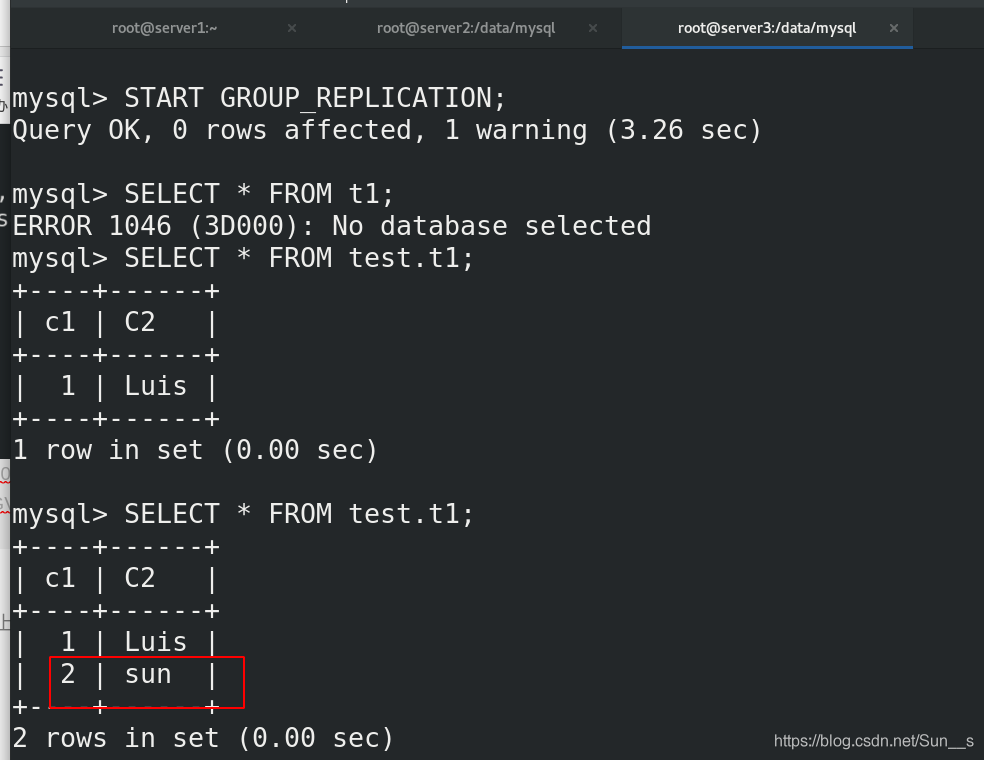Click the GROUP_REPLICATION word in the terminal
This screenshot has width=984, height=760.
pos(356,99)
